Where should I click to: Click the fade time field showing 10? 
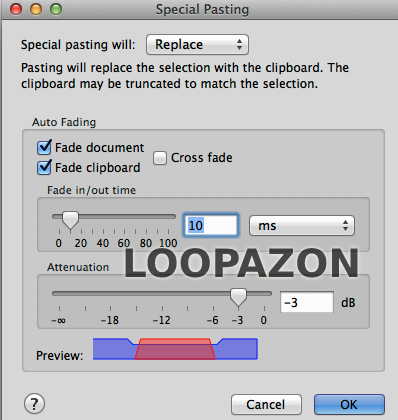(211, 226)
